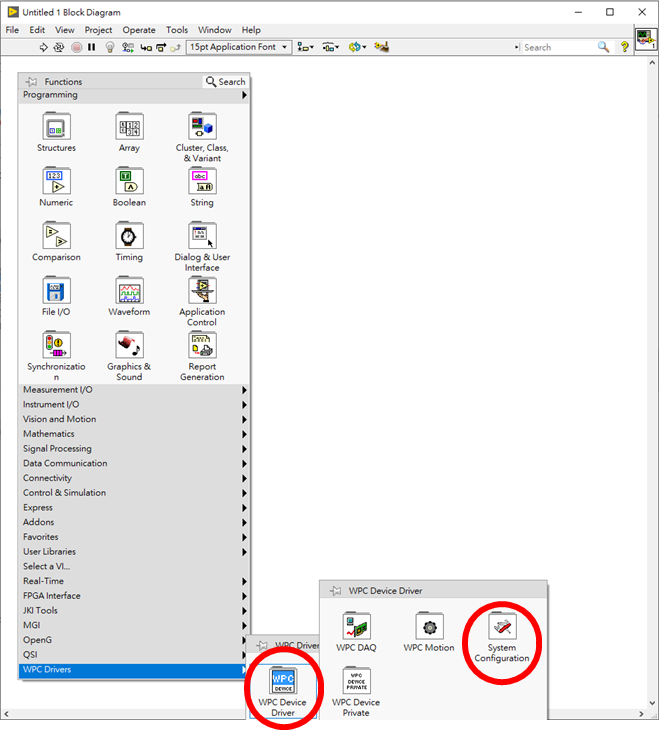
Task: Click System Configuration palette icon
Action: click(x=502, y=627)
